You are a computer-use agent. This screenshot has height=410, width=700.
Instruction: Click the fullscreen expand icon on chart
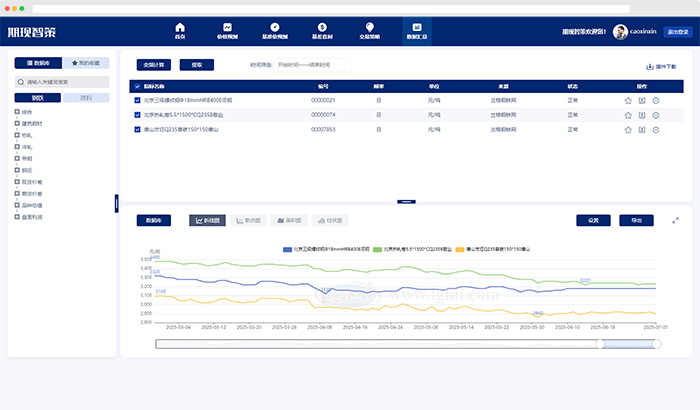click(x=675, y=220)
